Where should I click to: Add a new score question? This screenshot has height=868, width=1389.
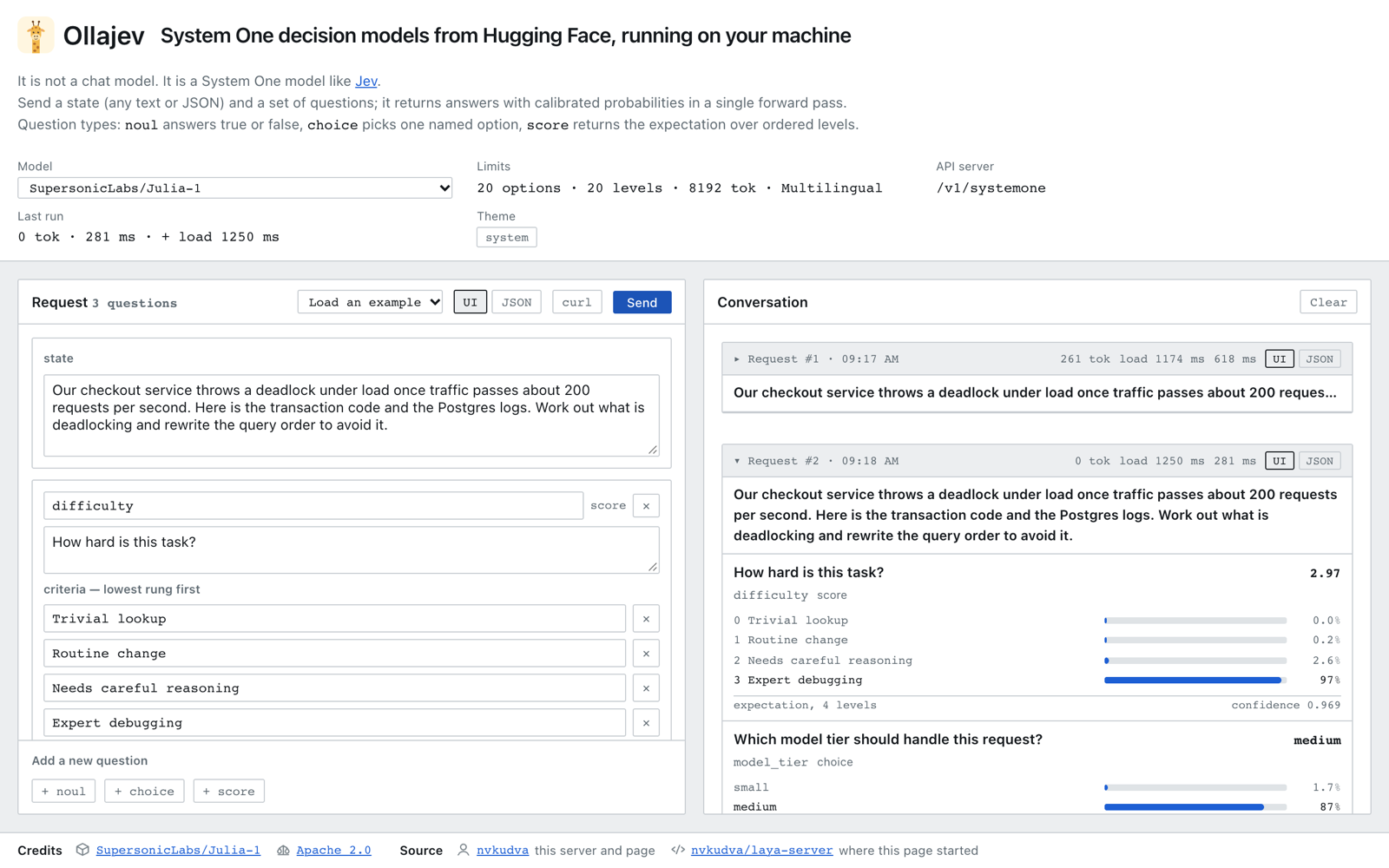[228, 791]
